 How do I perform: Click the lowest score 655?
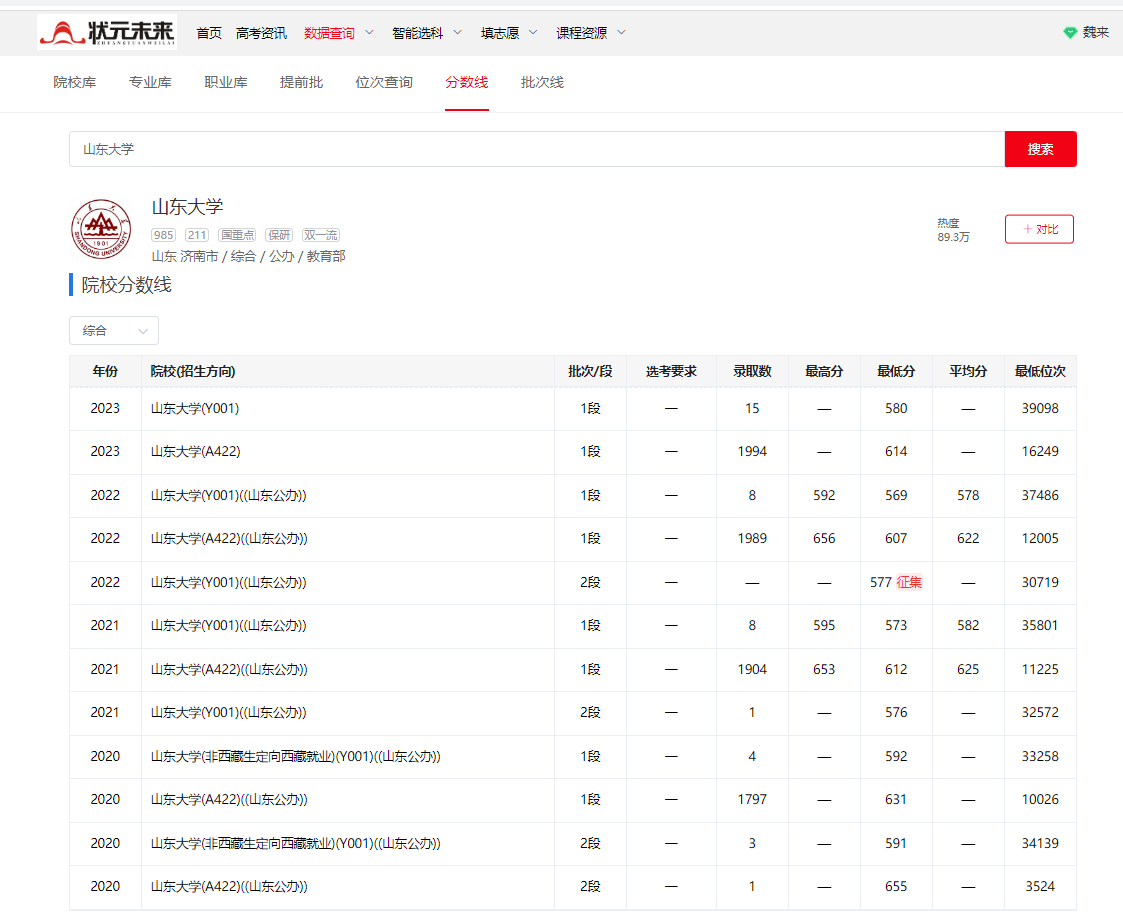[x=896, y=886]
